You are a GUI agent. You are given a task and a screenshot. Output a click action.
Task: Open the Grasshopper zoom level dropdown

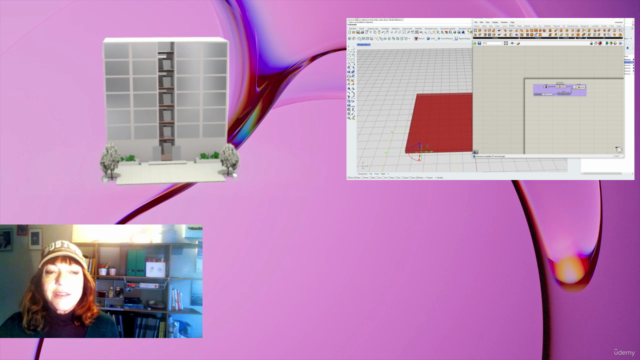tap(493, 43)
